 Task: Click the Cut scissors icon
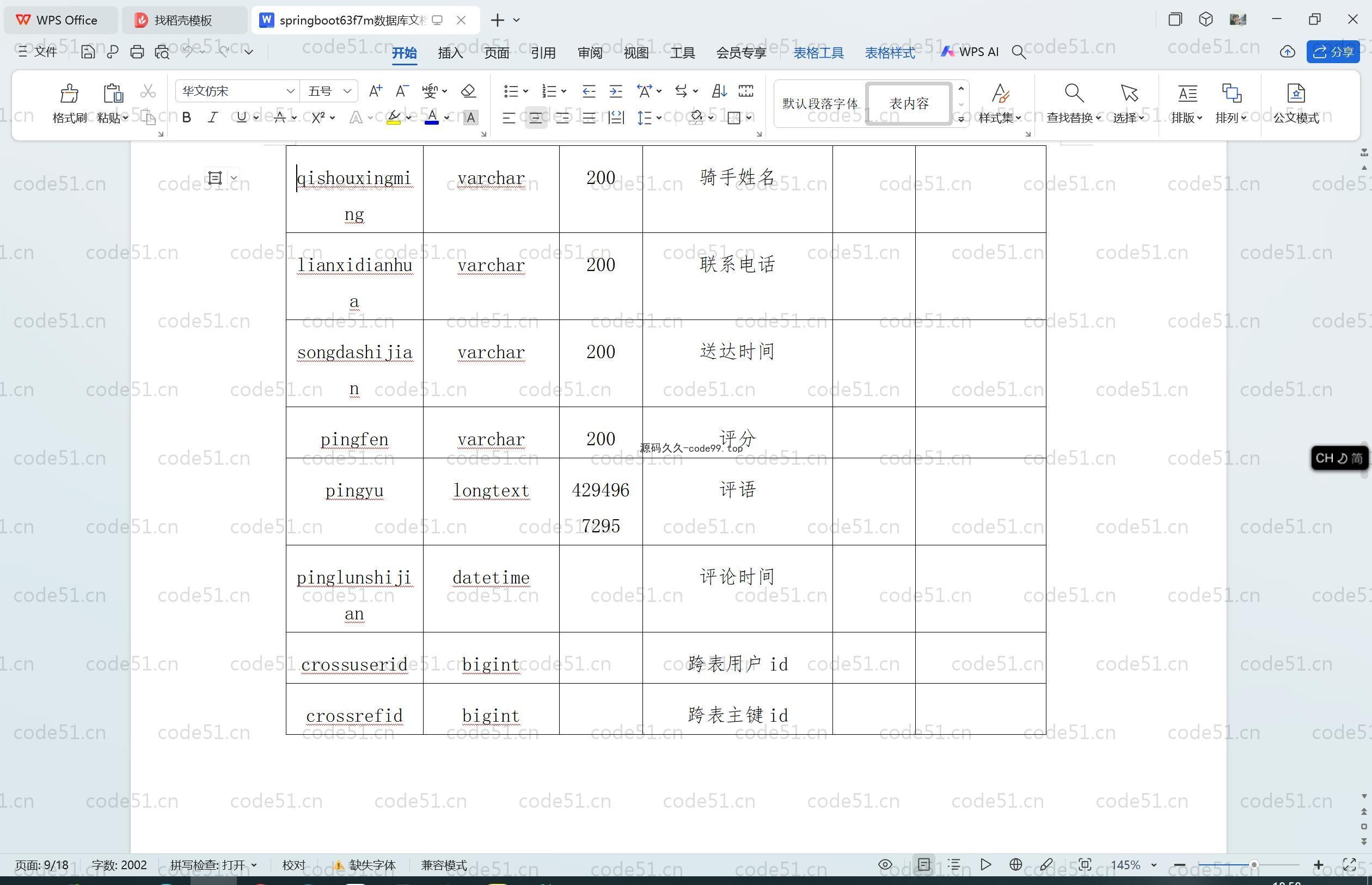[148, 91]
